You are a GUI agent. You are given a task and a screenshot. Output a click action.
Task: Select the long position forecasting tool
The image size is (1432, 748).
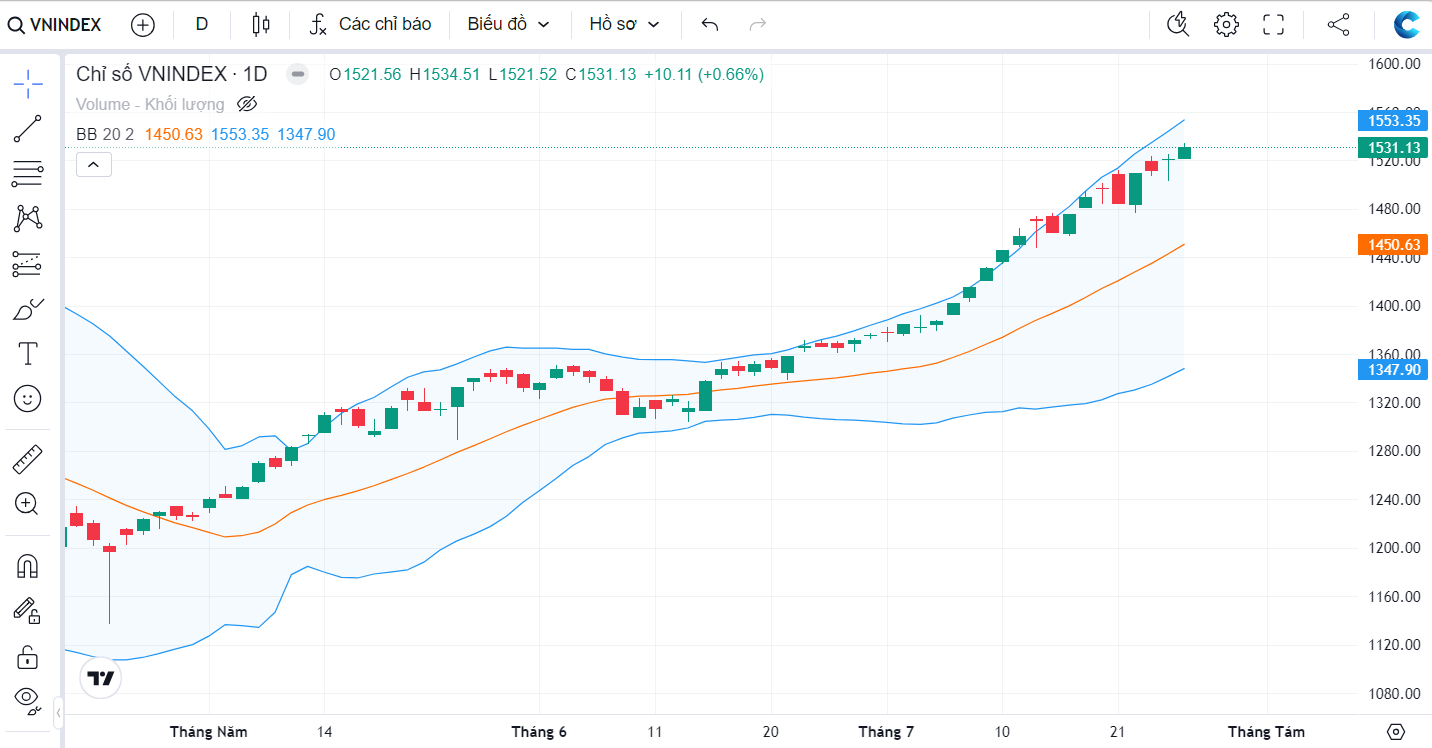pos(28,264)
